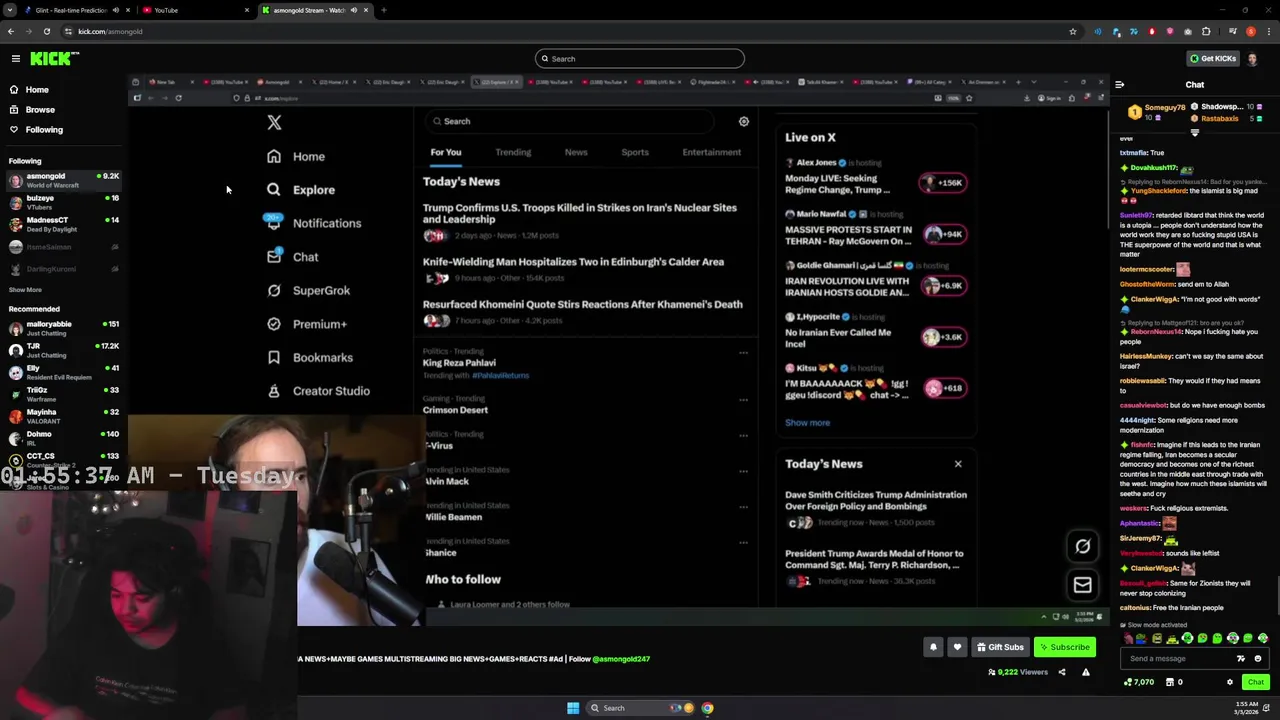Click the green Chat send button

click(1255, 682)
